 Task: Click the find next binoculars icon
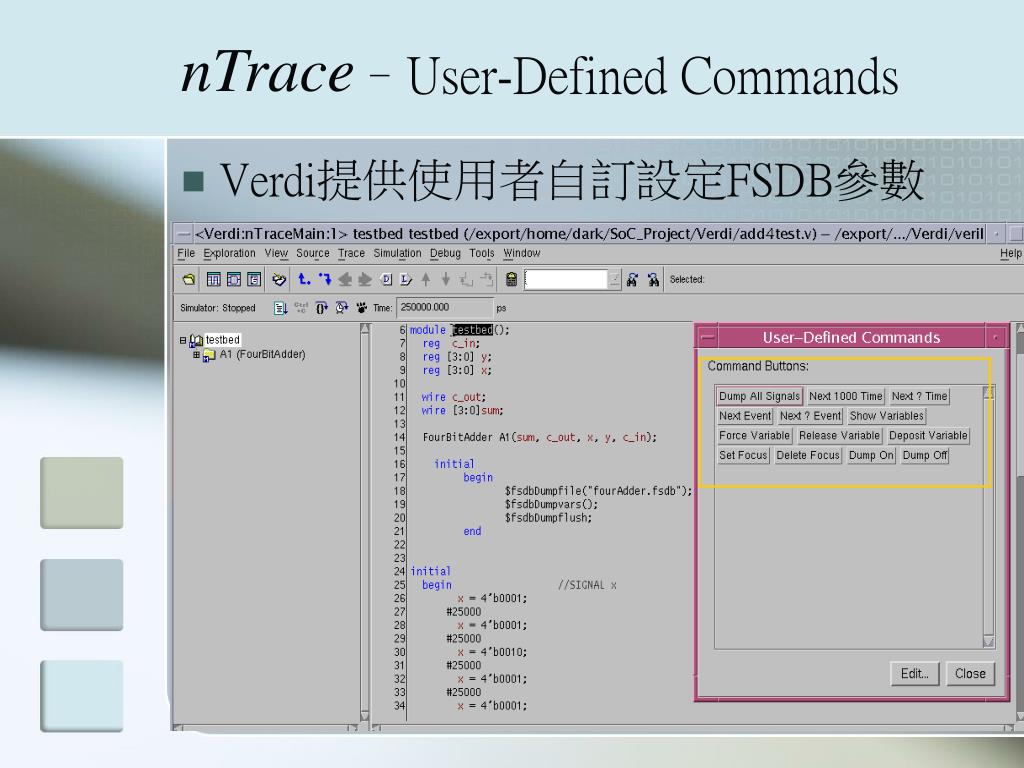pos(653,280)
